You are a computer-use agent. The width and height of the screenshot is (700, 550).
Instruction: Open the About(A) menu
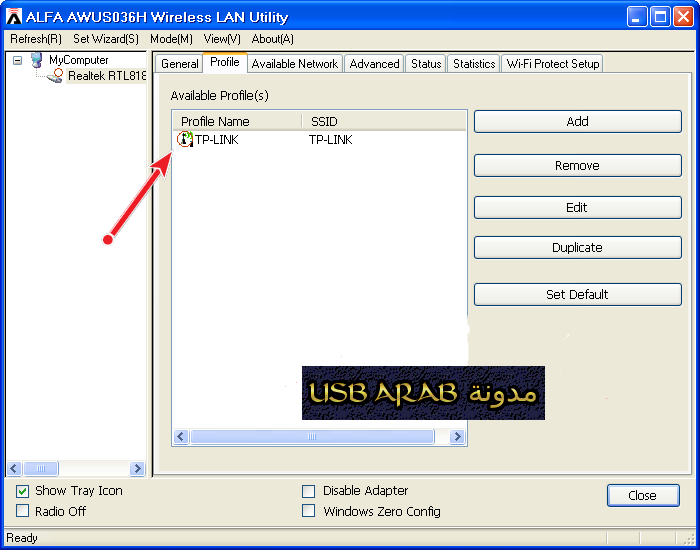click(272, 39)
